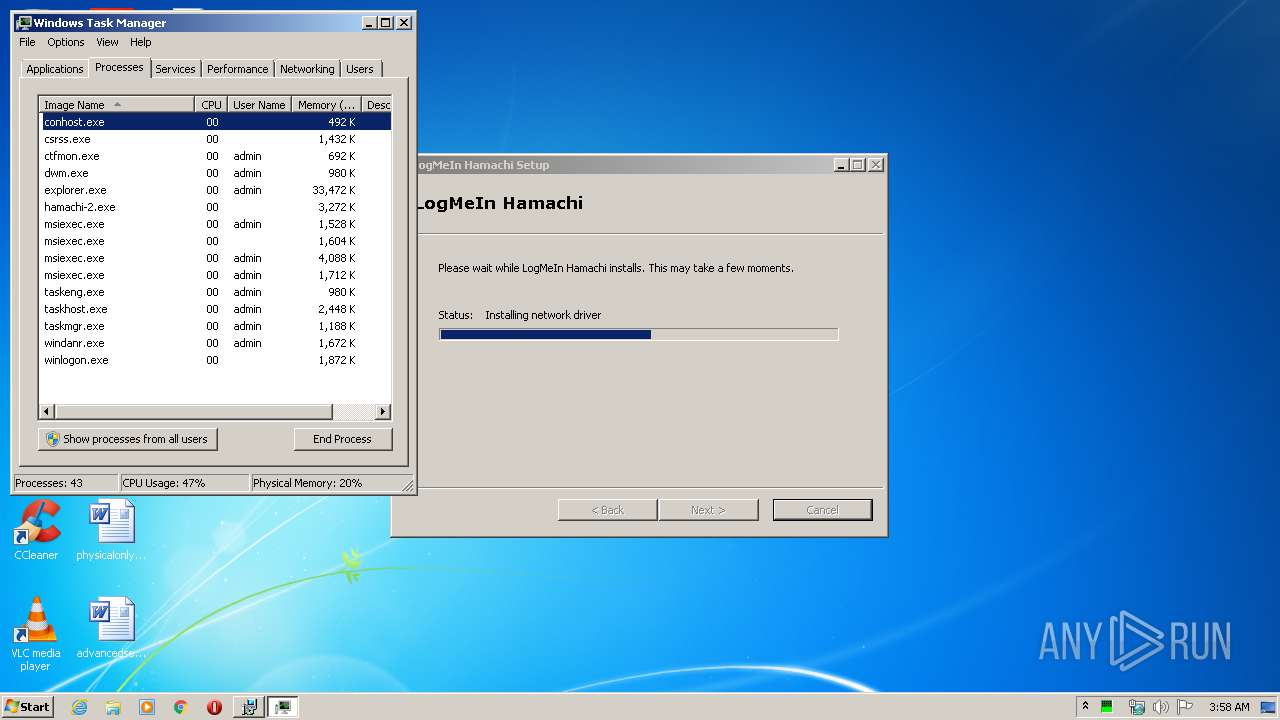1280x720 pixels.
Task: Switch to the Applications tab
Action: pyautogui.click(x=54, y=69)
